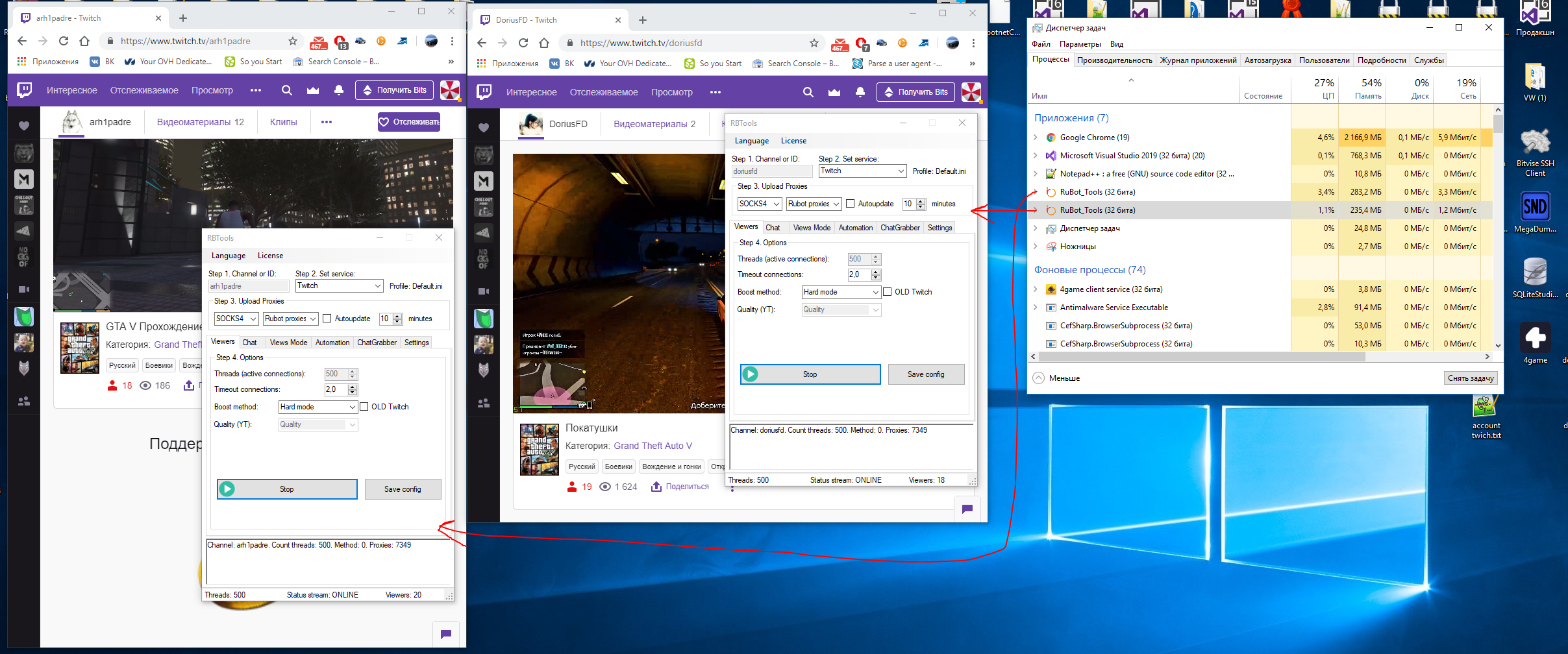Open notifications bell in right Twitch window
This screenshot has width=1568, height=654.
point(860,92)
